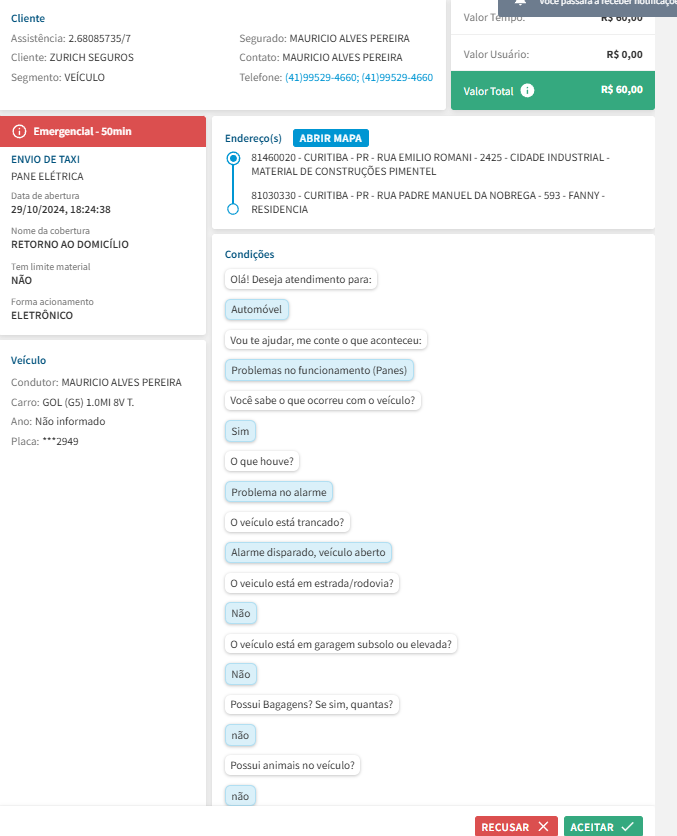The image size is (677, 836).
Task: Click the checkmark icon on ACEITAR
Action: click(x=628, y=827)
